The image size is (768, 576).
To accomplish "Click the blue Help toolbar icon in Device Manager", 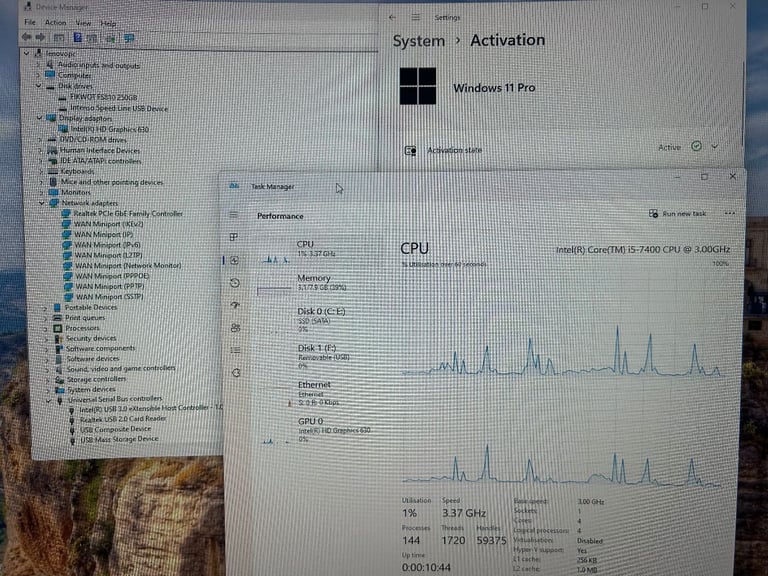I will pyautogui.click(x=77, y=37).
